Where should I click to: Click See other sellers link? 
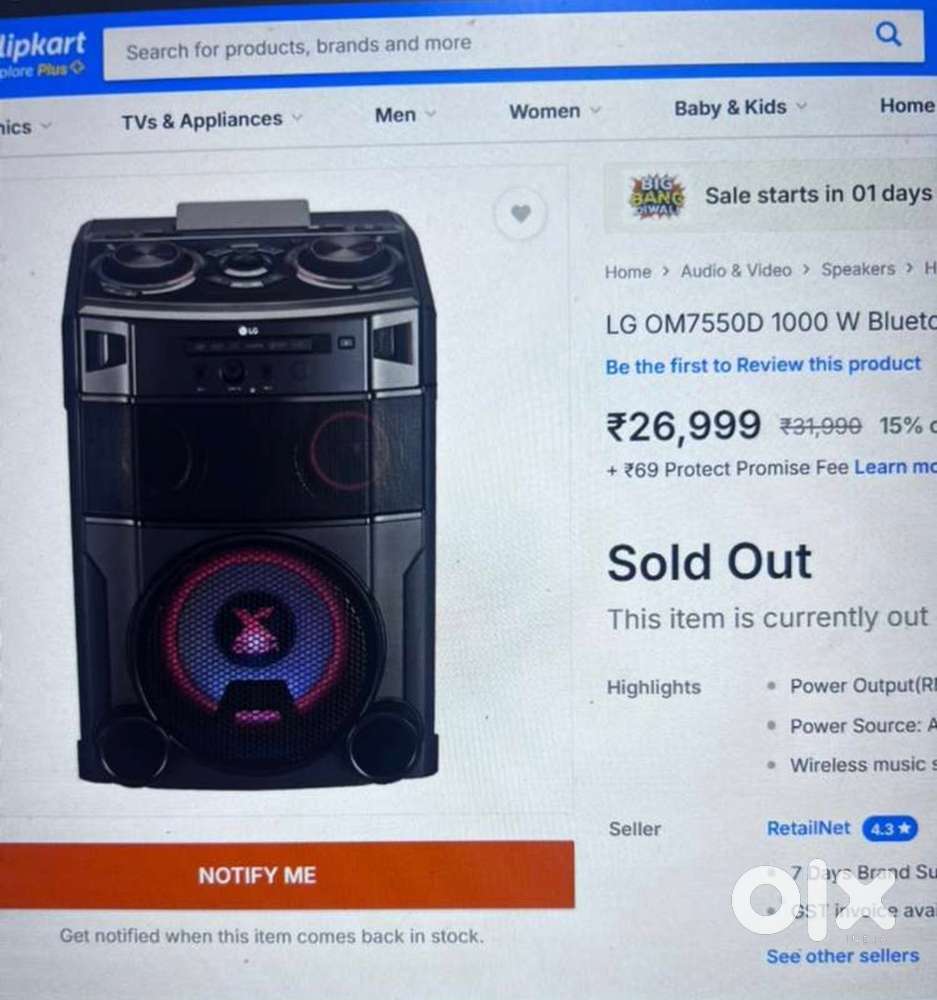coord(842,956)
